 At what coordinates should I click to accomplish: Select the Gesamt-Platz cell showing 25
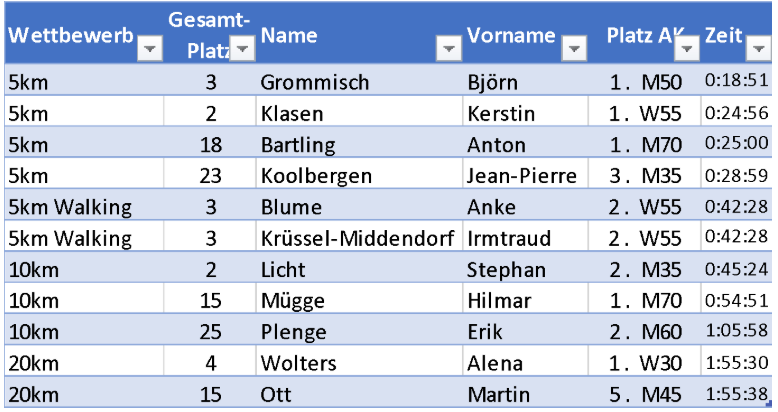click(211, 332)
